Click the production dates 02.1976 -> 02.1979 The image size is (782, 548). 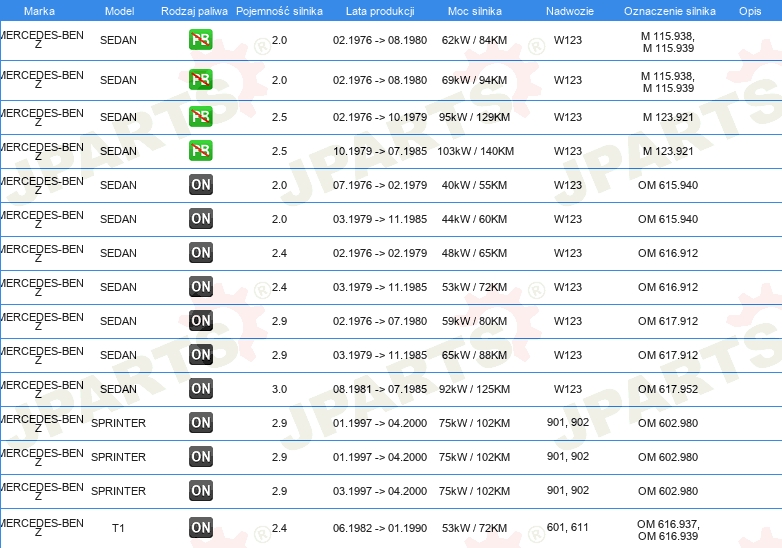click(x=380, y=253)
